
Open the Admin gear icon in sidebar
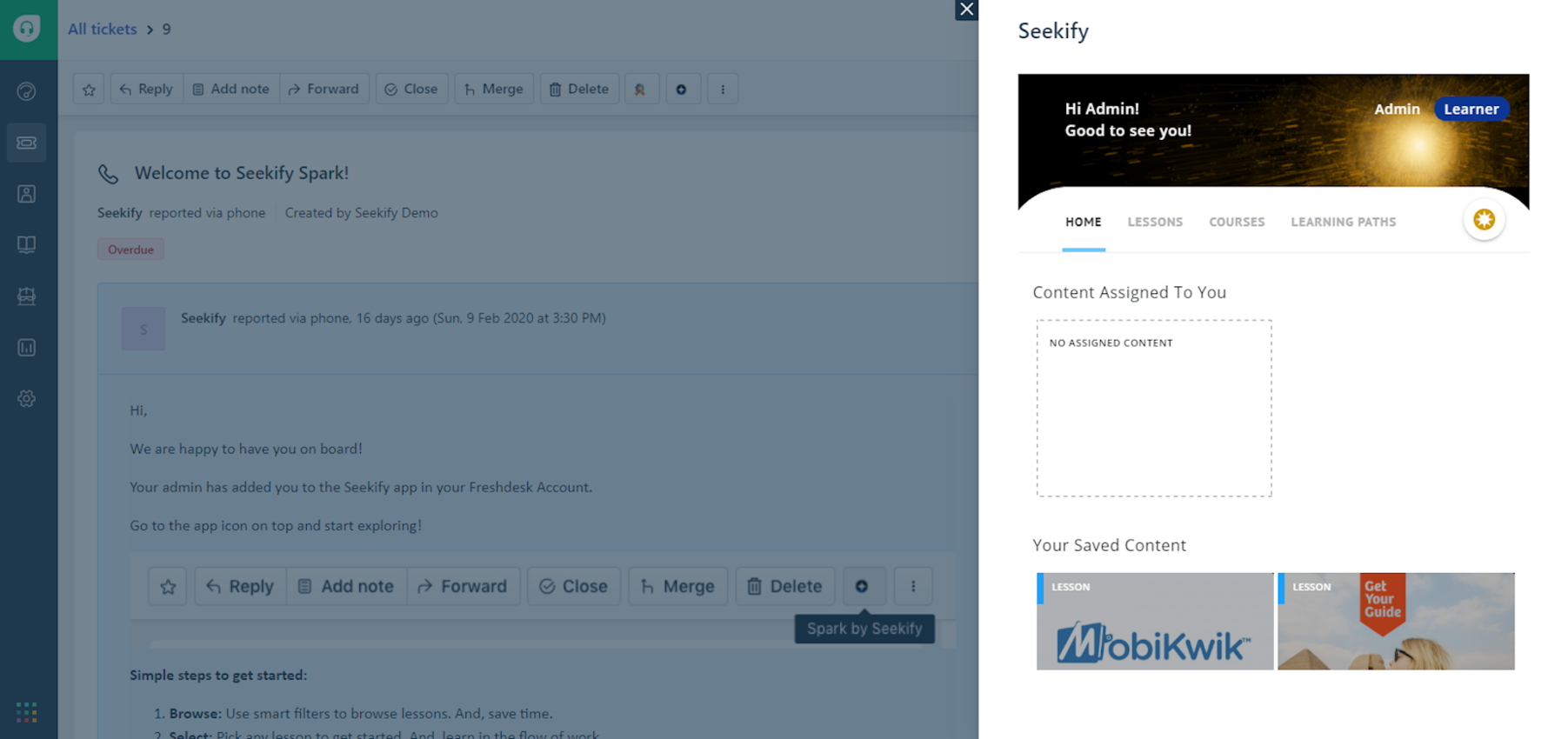pos(27,399)
